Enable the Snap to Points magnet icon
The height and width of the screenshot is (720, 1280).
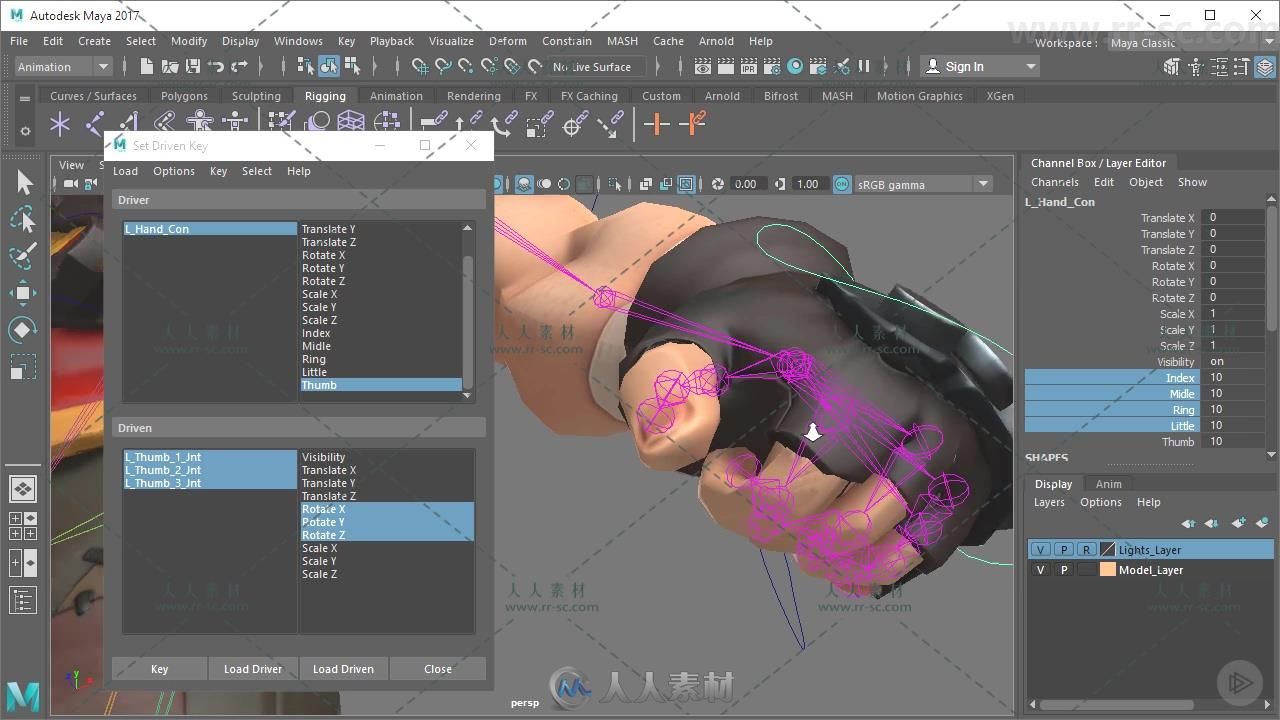[466, 66]
